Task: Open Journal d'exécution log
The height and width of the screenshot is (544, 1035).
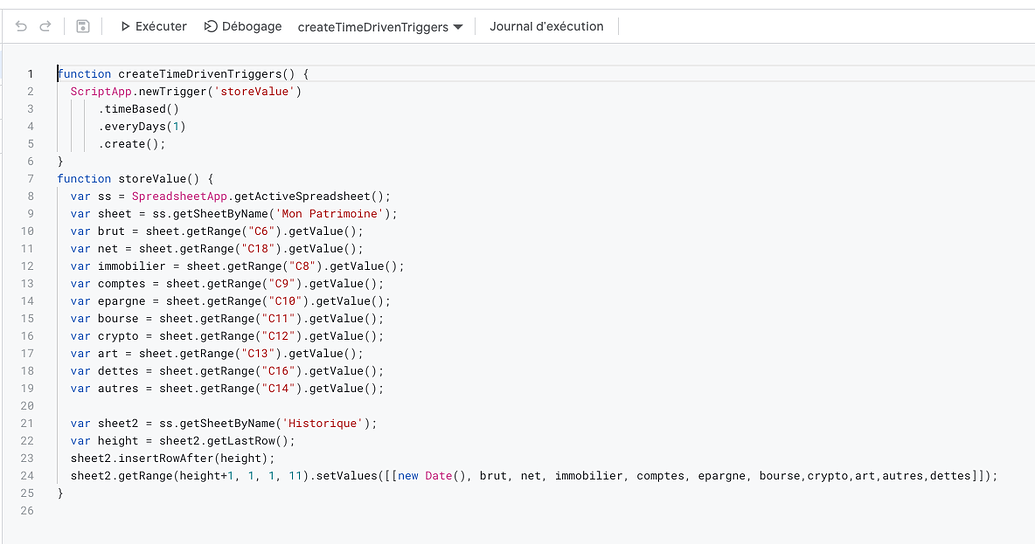Action: click(547, 26)
